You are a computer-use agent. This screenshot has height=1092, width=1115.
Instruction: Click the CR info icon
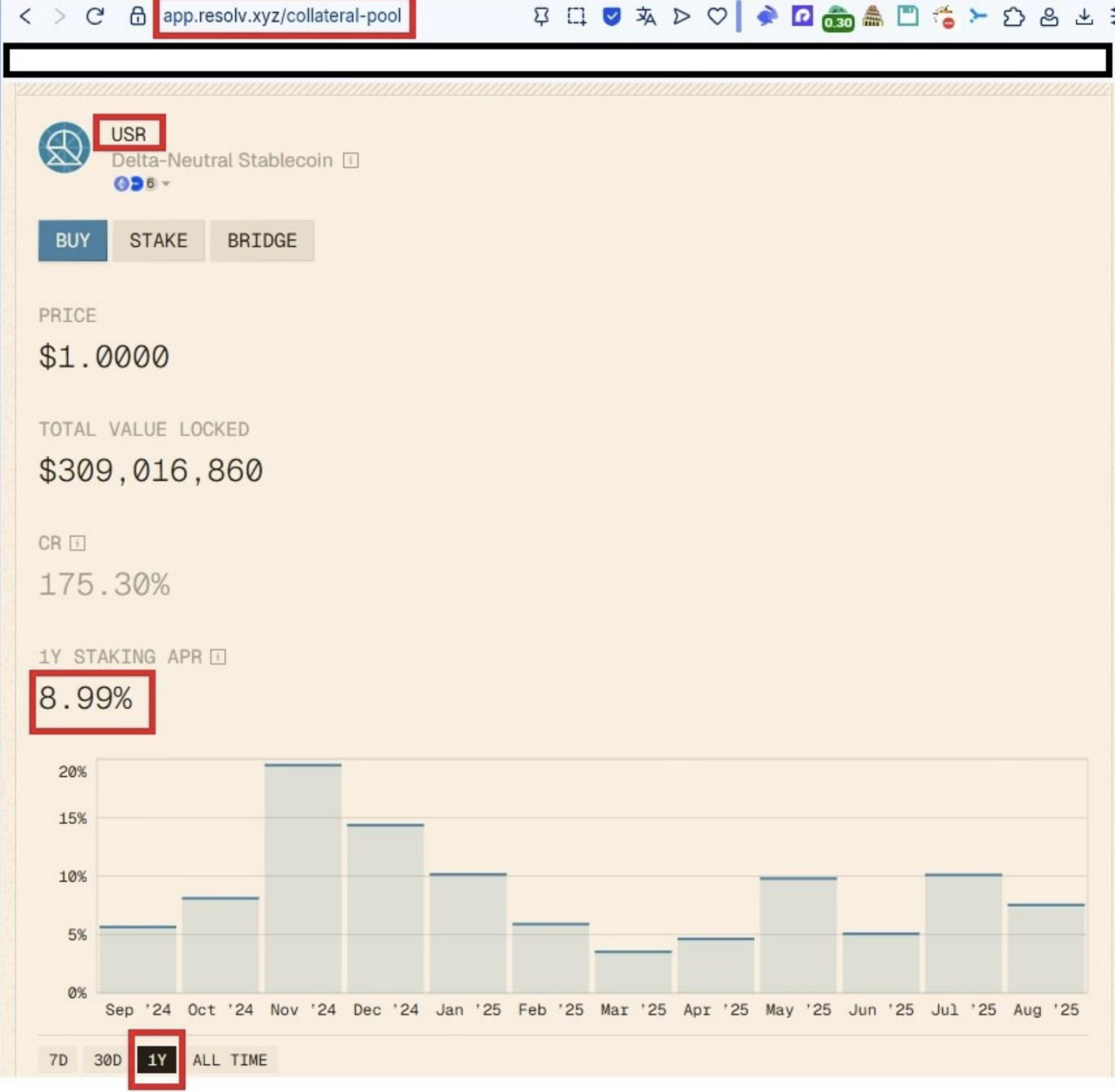(78, 543)
